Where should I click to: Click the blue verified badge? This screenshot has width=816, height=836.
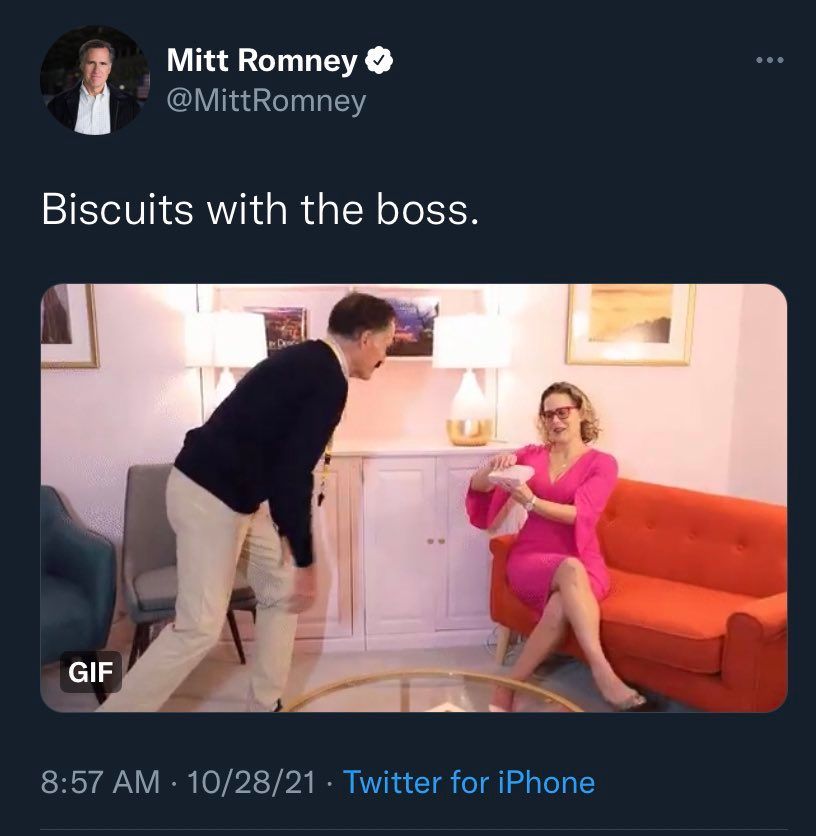pos(379,62)
